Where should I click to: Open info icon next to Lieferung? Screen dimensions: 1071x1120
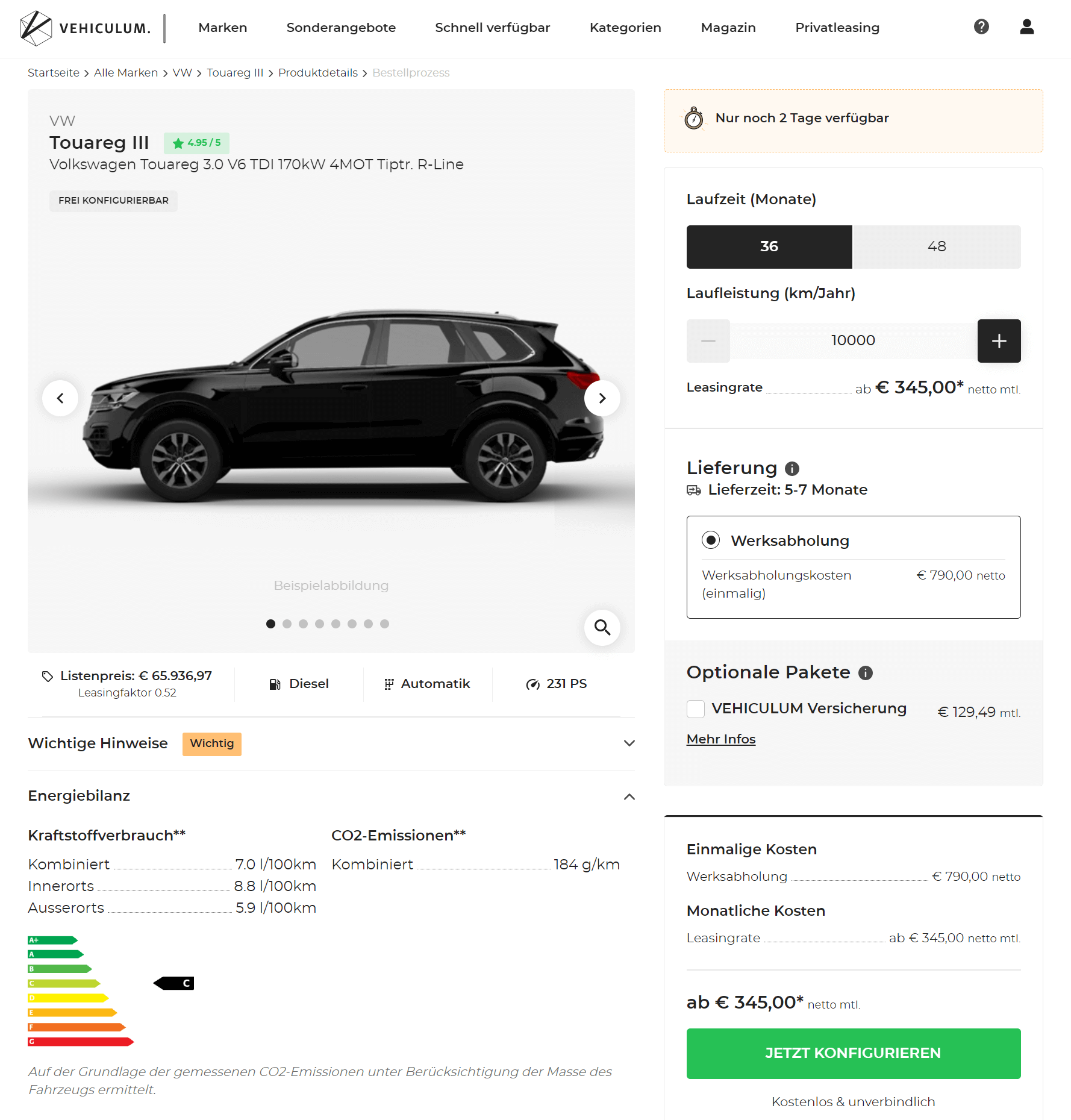[x=792, y=468]
